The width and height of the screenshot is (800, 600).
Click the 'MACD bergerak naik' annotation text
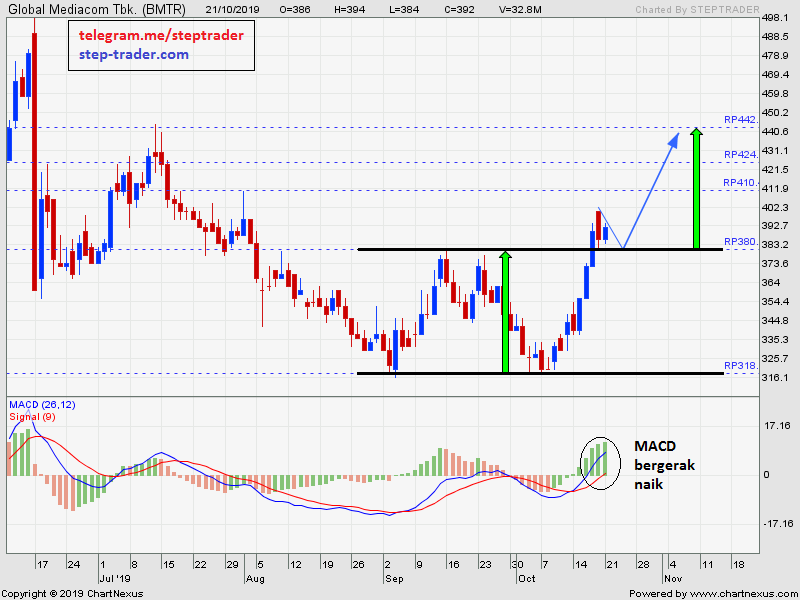664,464
